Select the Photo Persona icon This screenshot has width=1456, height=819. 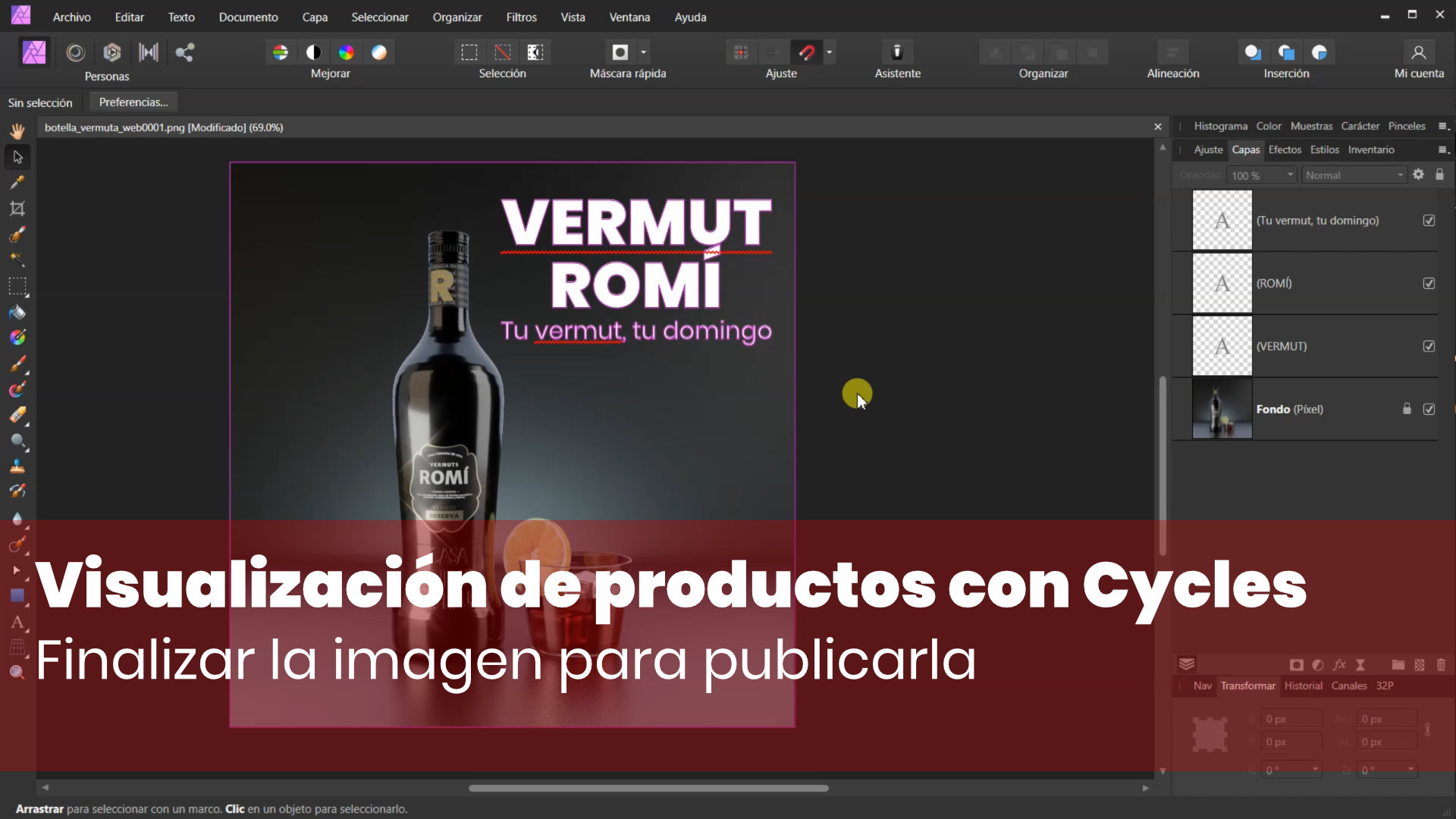click(x=34, y=52)
